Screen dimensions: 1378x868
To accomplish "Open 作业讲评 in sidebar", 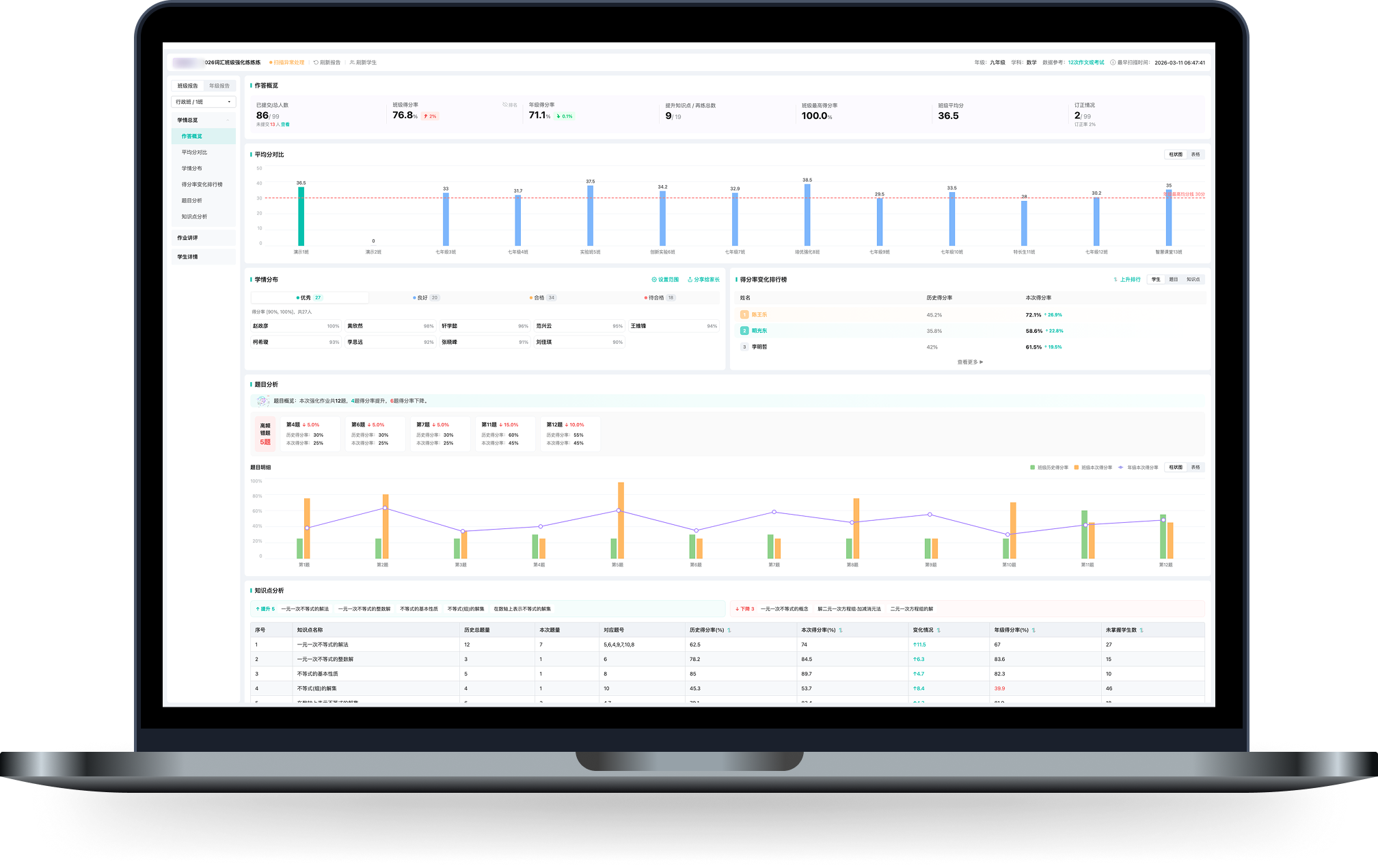I will click(x=204, y=238).
